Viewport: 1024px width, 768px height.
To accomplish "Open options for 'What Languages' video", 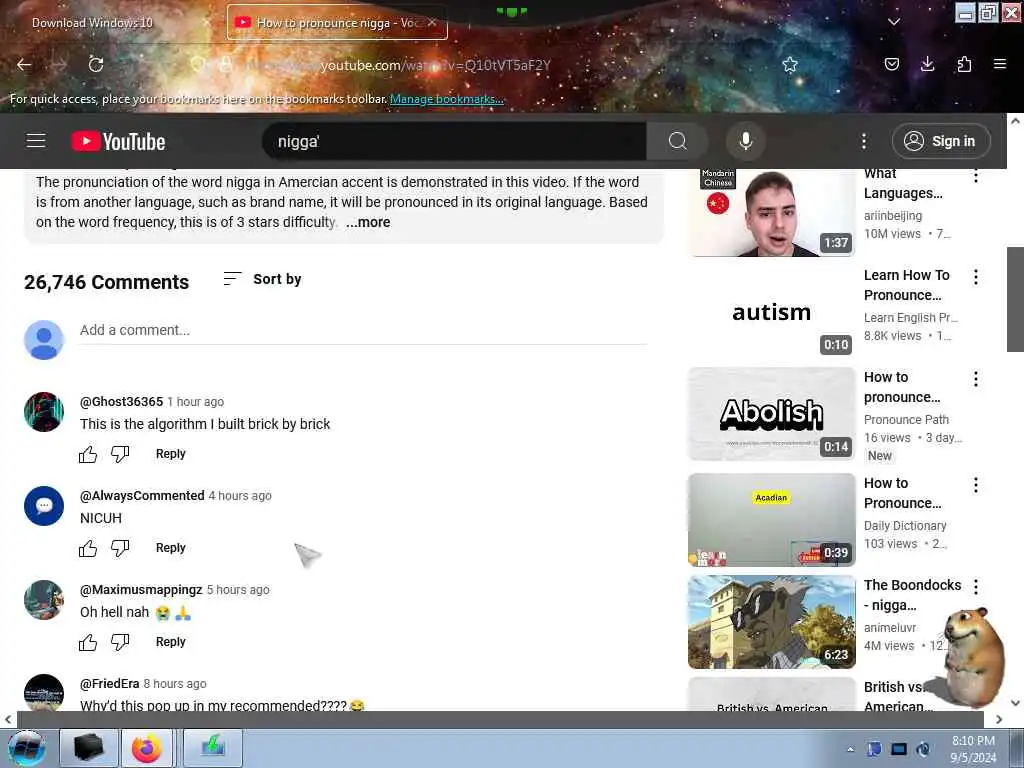I will click(976, 175).
